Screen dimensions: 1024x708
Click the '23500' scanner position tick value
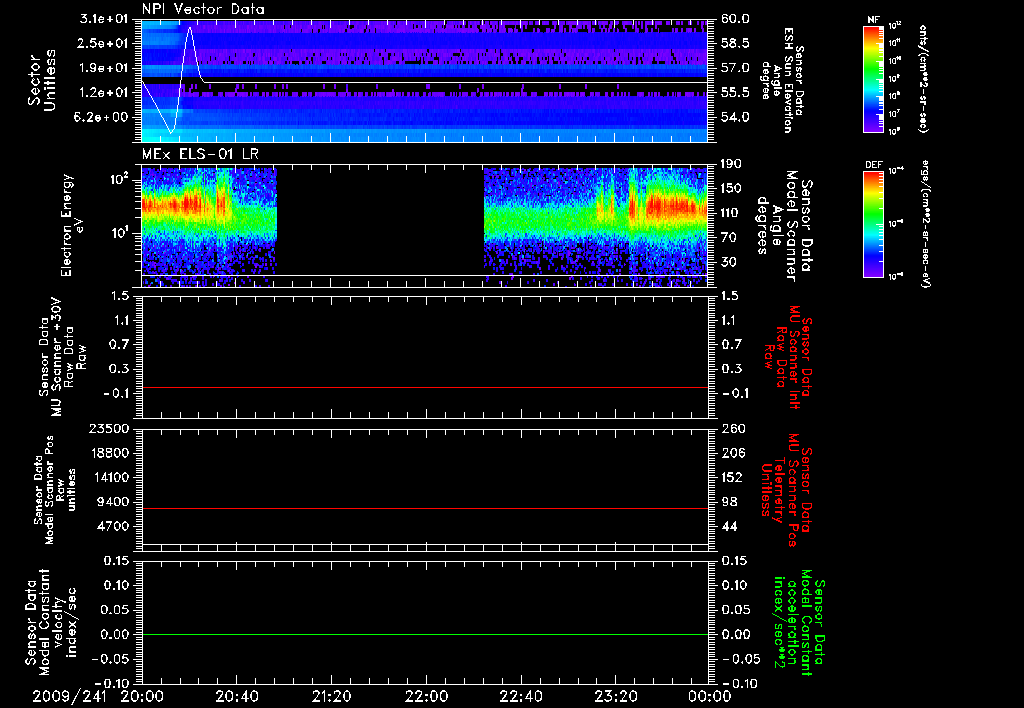109,428
